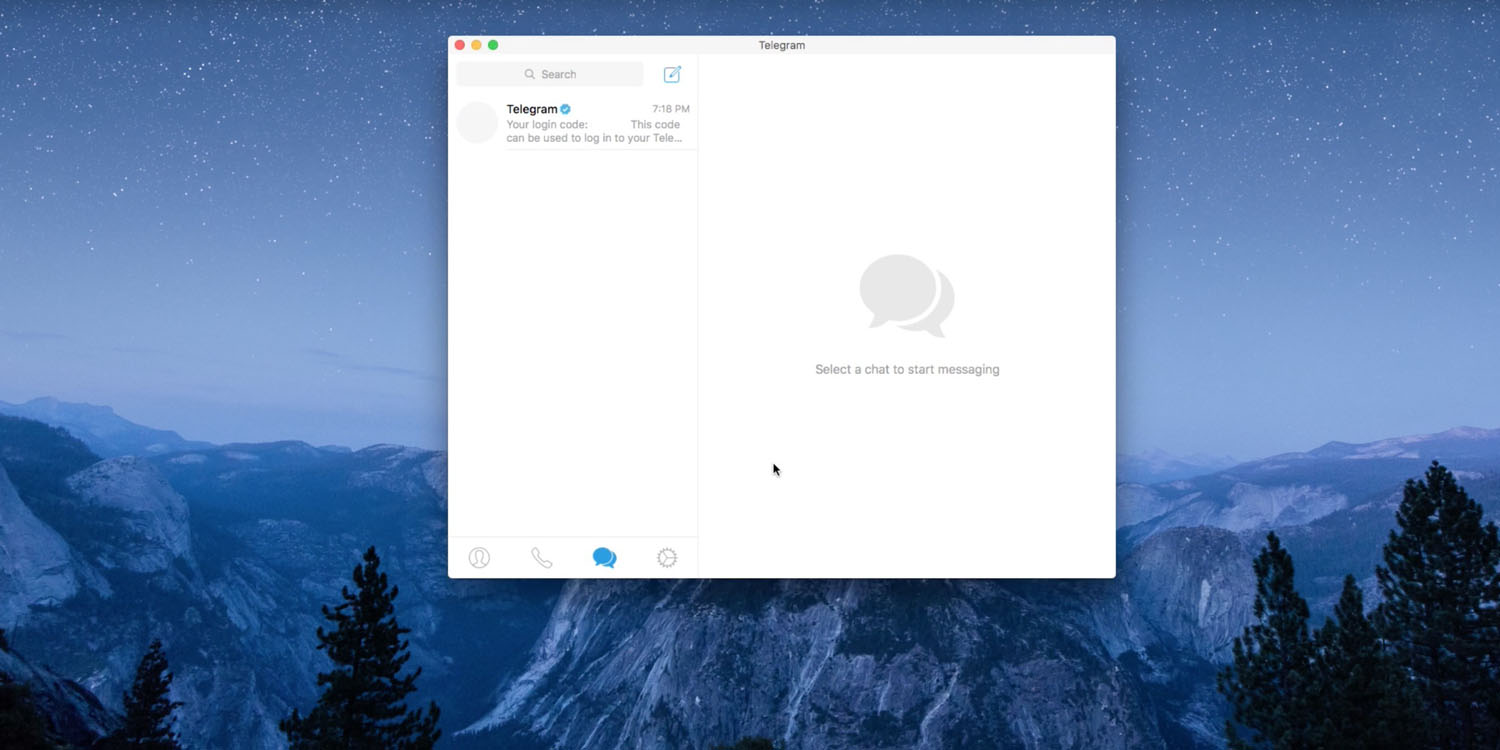Image resolution: width=1500 pixels, height=750 pixels.
Task: Open the Contacts tab
Action: pyautogui.click(x=479, y=558)
